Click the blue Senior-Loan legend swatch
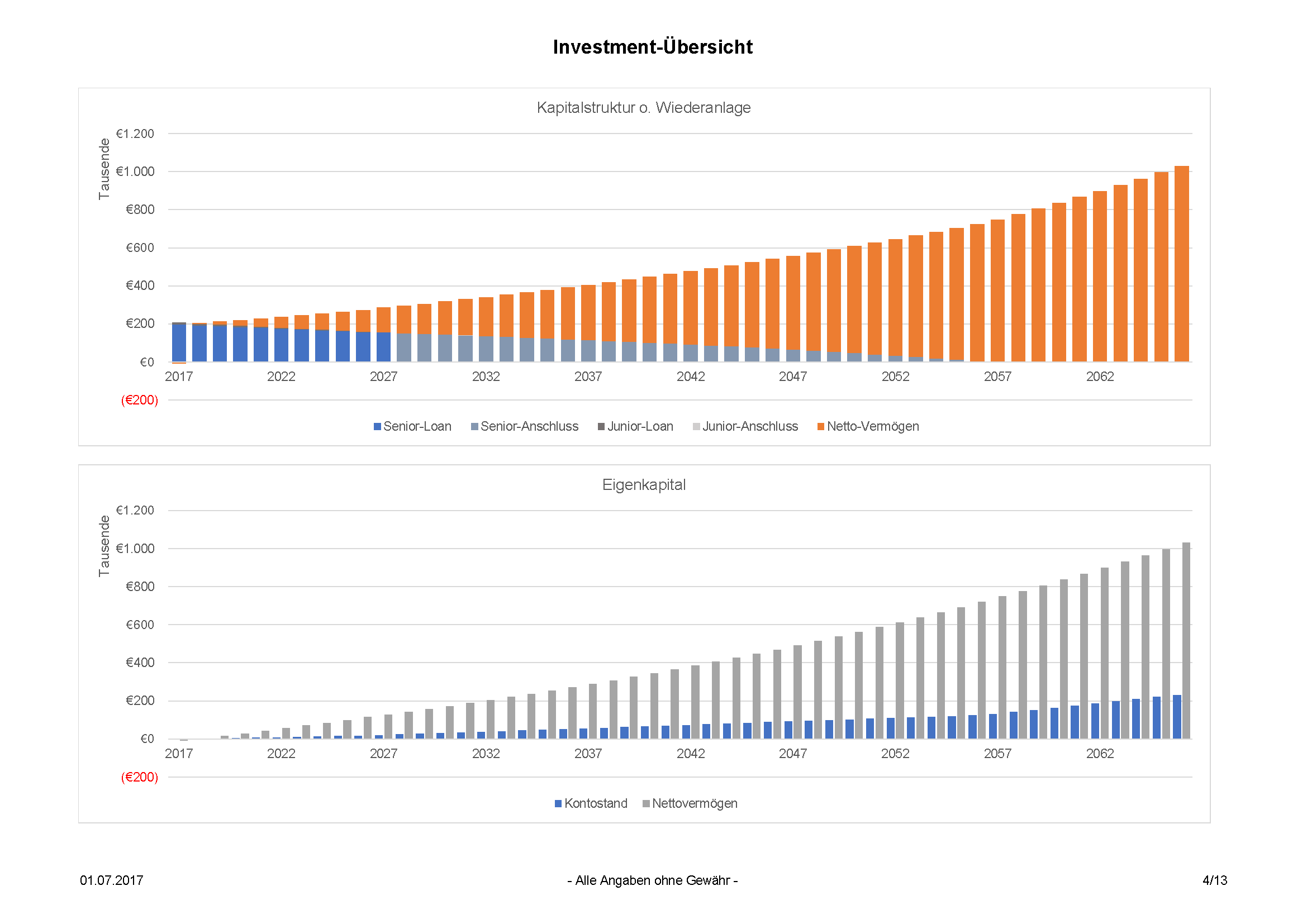 tap(377, 427)
